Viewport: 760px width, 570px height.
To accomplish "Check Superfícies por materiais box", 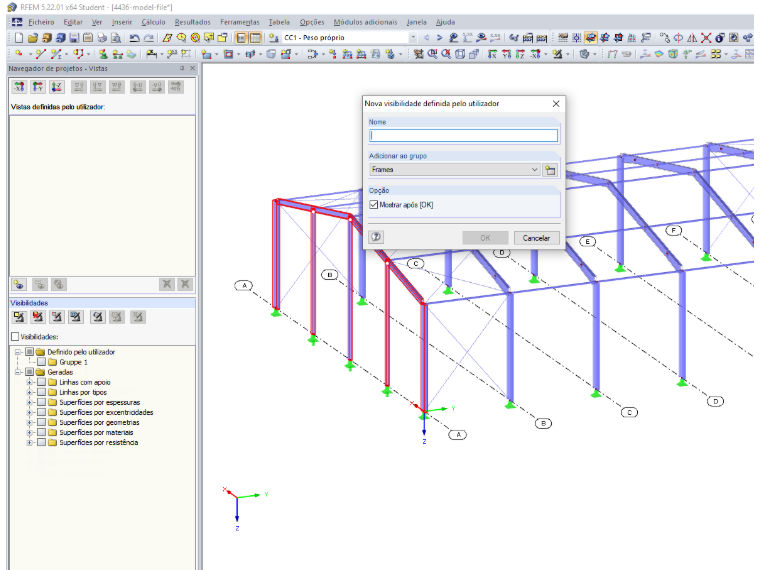I will (42, 432).
